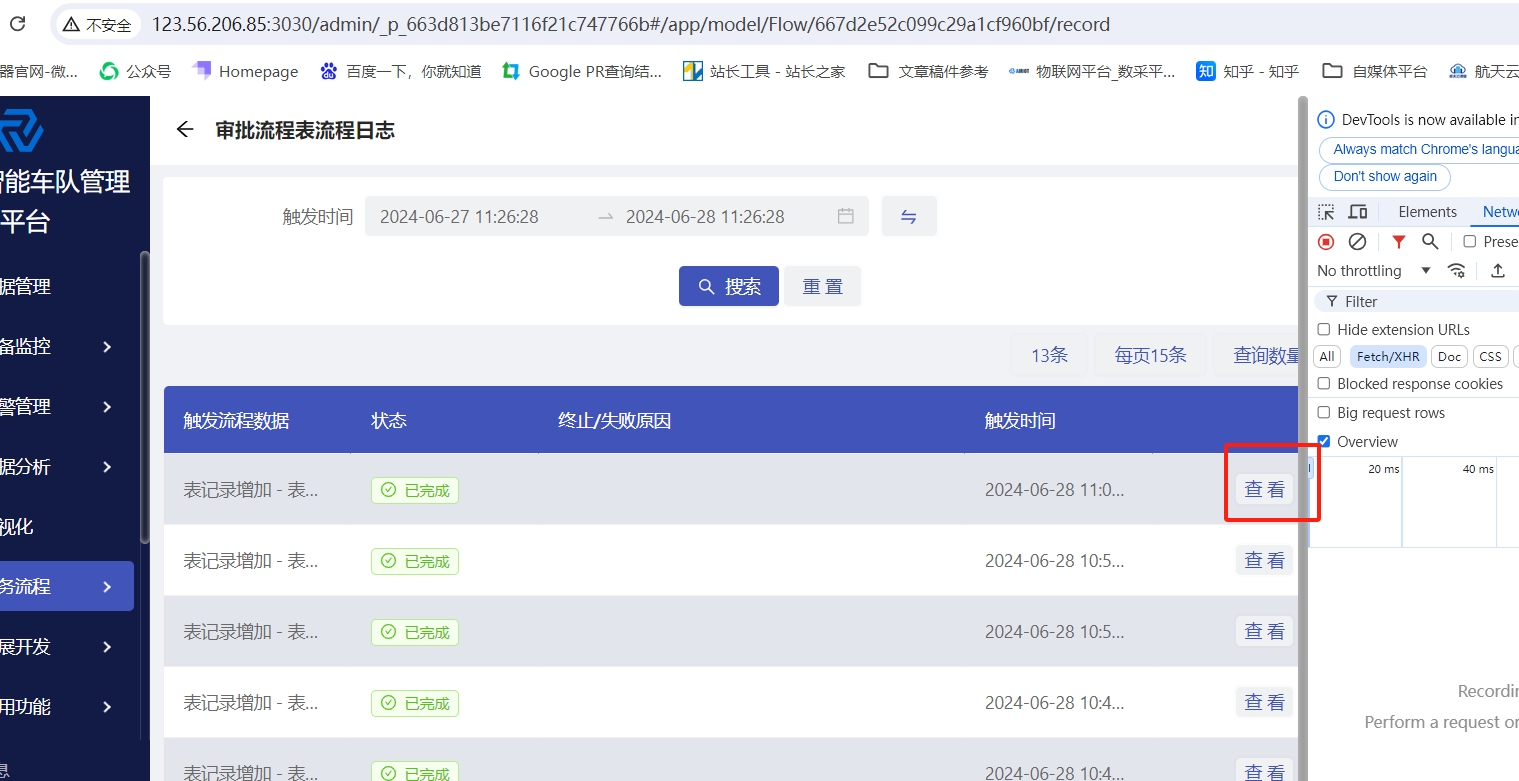Image resolution: width=1519 pixels, height=781 pixels.
Task: Switch to the Elements tab in DevTools
Action: (x=1427, y=212)
